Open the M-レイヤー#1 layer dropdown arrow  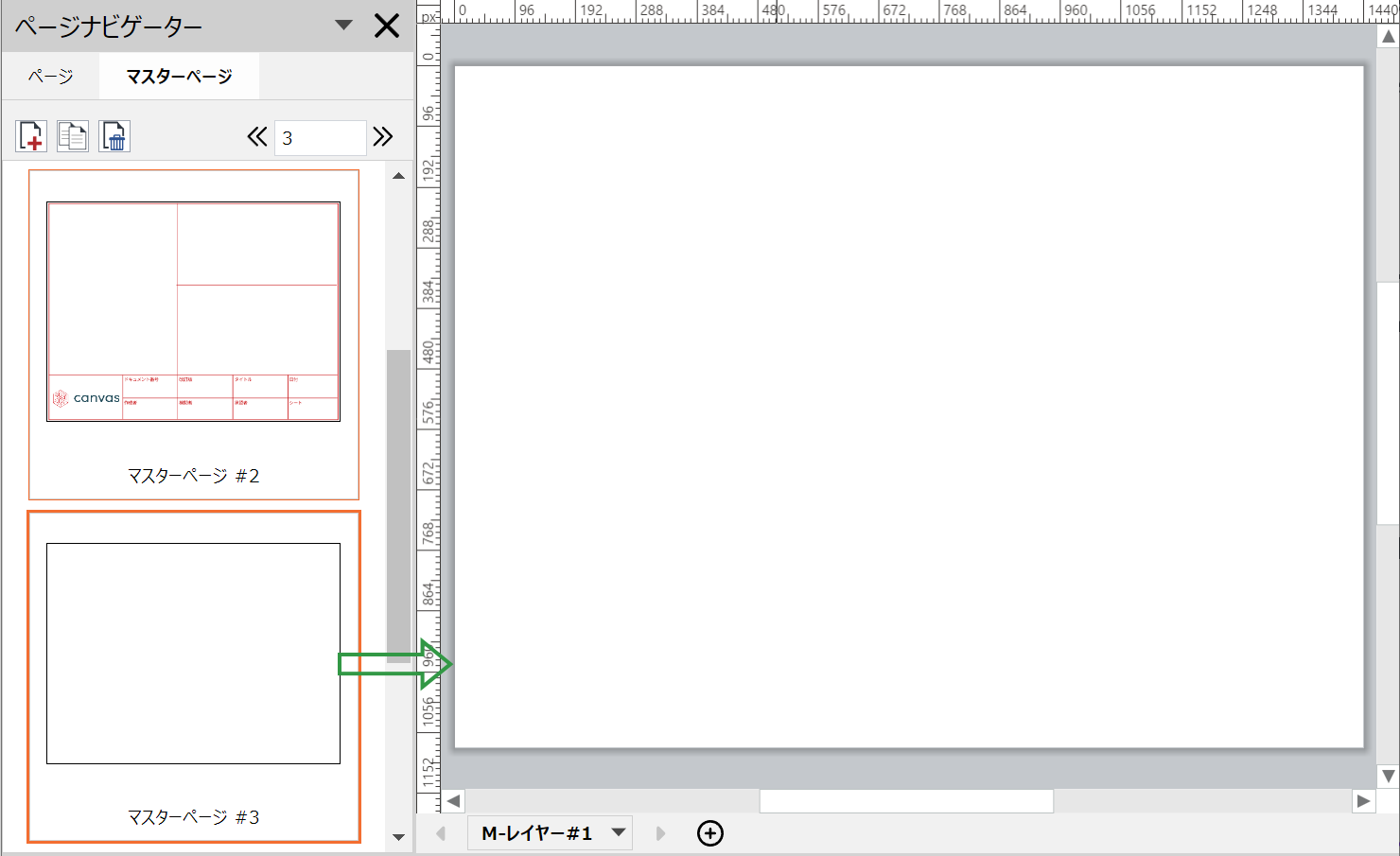coord(619,833)
